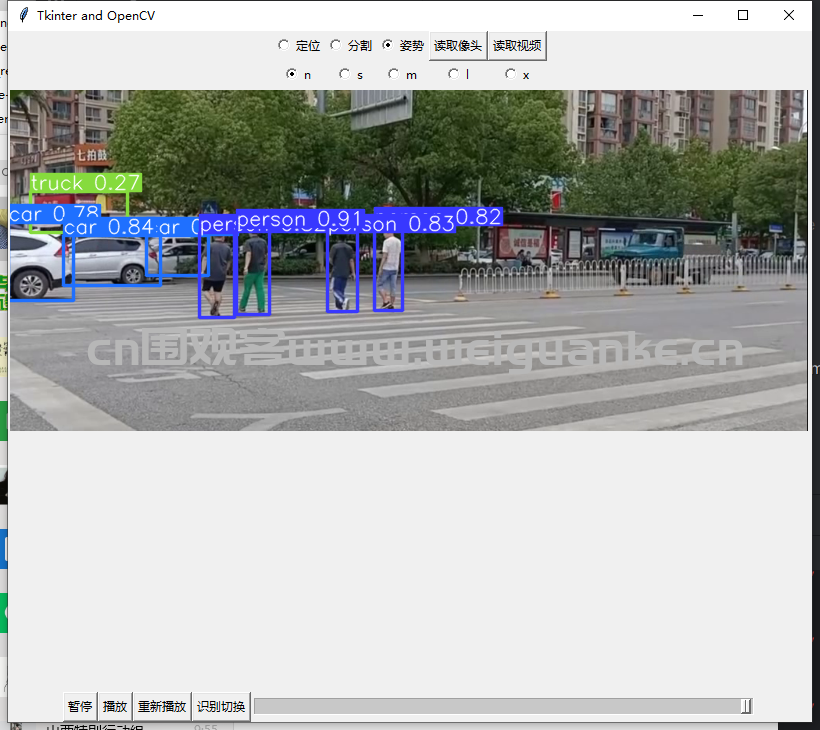Choose model size n radio button
This screenshot has height=730, width=820.
pos(299,75)
